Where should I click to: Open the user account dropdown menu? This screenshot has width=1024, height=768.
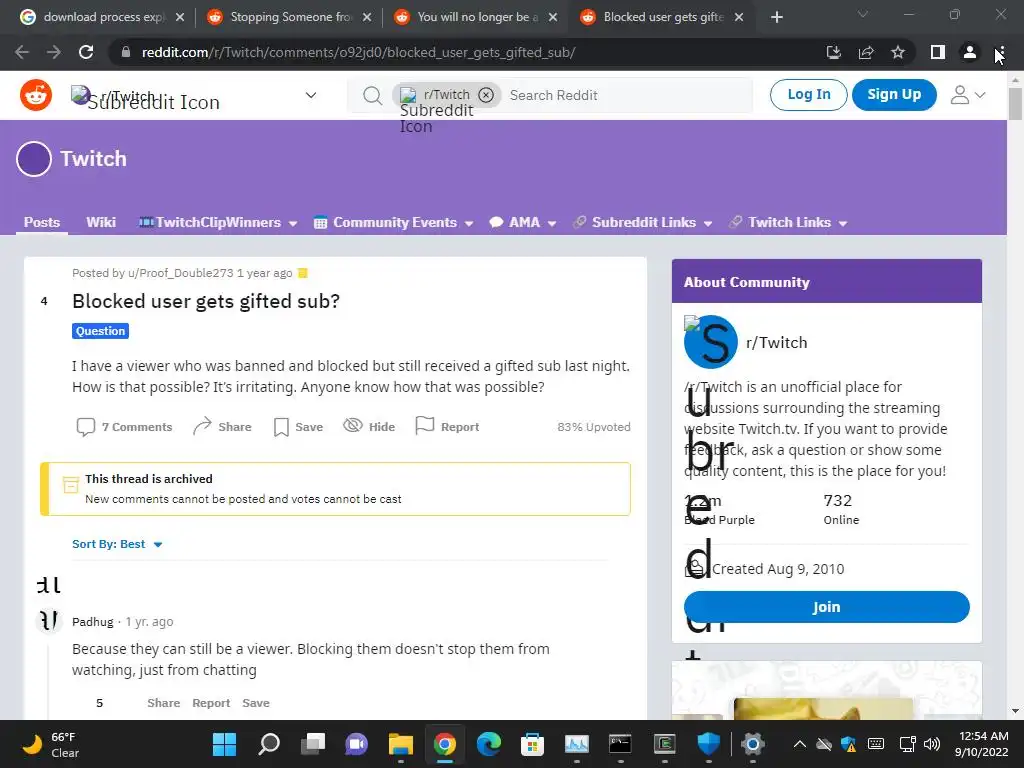click(968, 95)
